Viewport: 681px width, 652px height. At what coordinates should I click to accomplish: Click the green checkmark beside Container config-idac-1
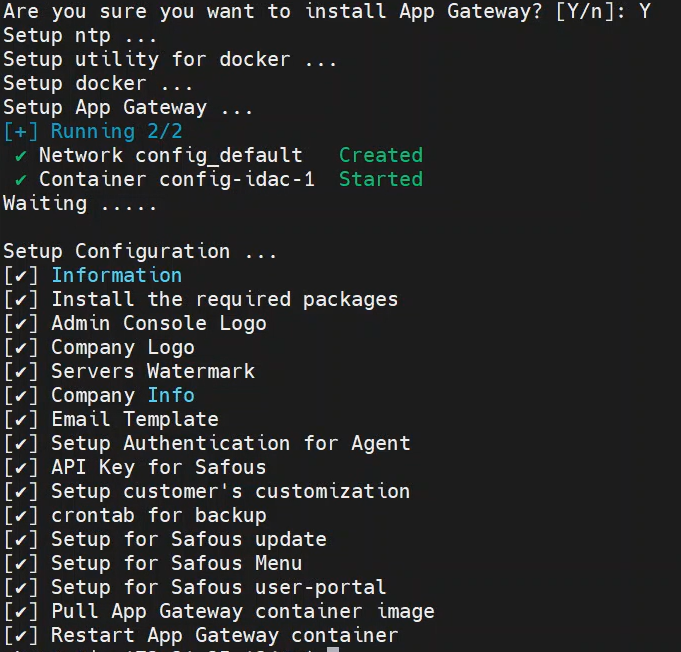tap(21, 180)
